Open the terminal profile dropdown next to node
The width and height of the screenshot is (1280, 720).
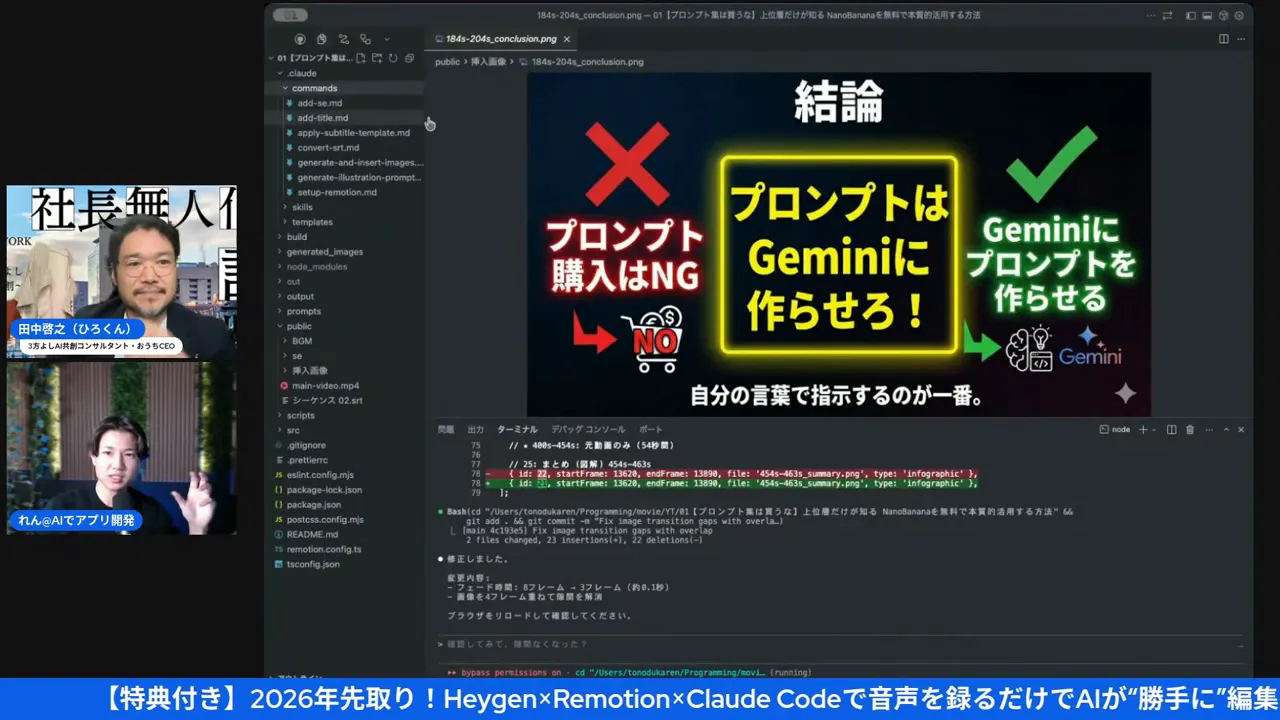click(1154, 430)
